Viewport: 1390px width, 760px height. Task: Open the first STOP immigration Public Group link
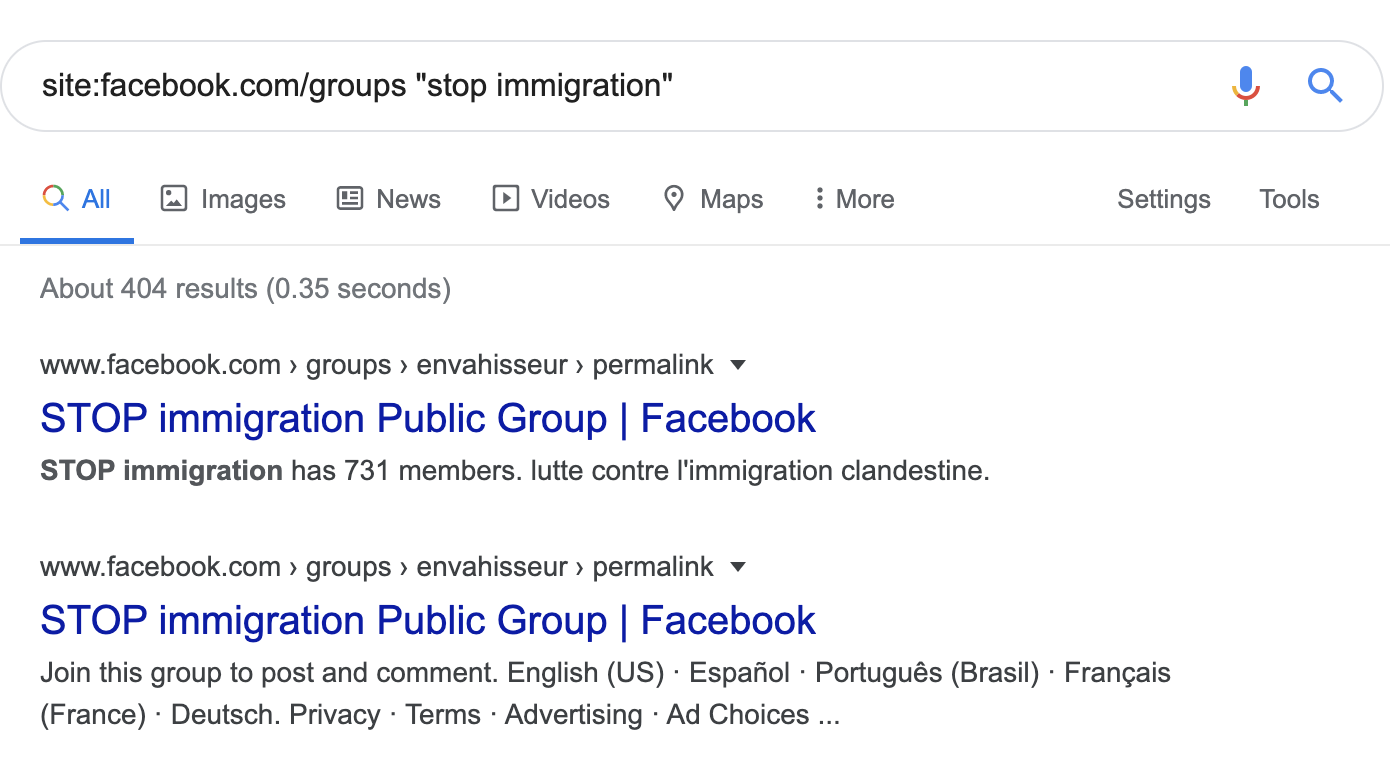coord(428,419)
